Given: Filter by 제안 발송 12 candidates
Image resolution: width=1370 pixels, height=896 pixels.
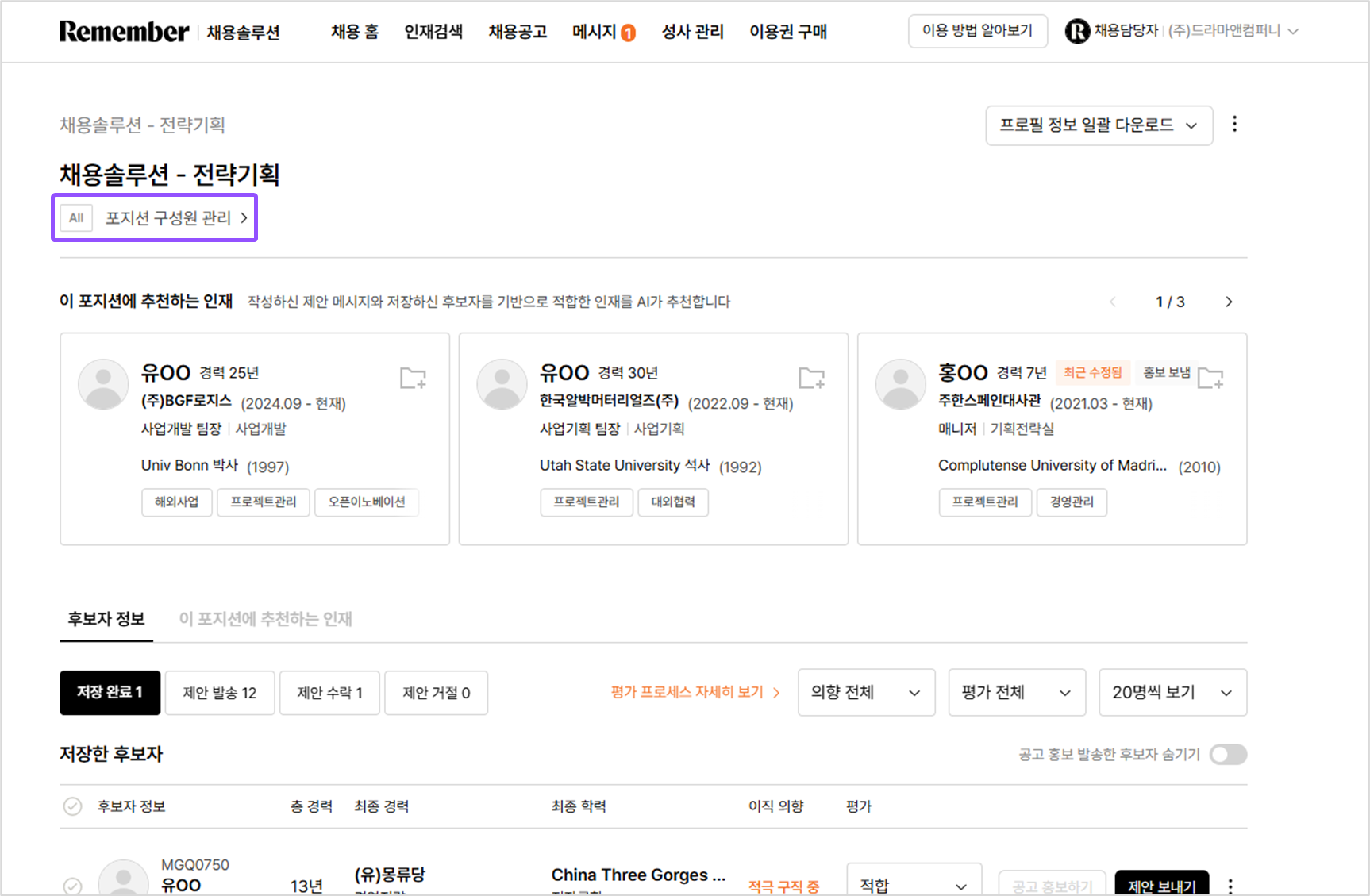Looking at the screenshot, I should pos(220,693).
